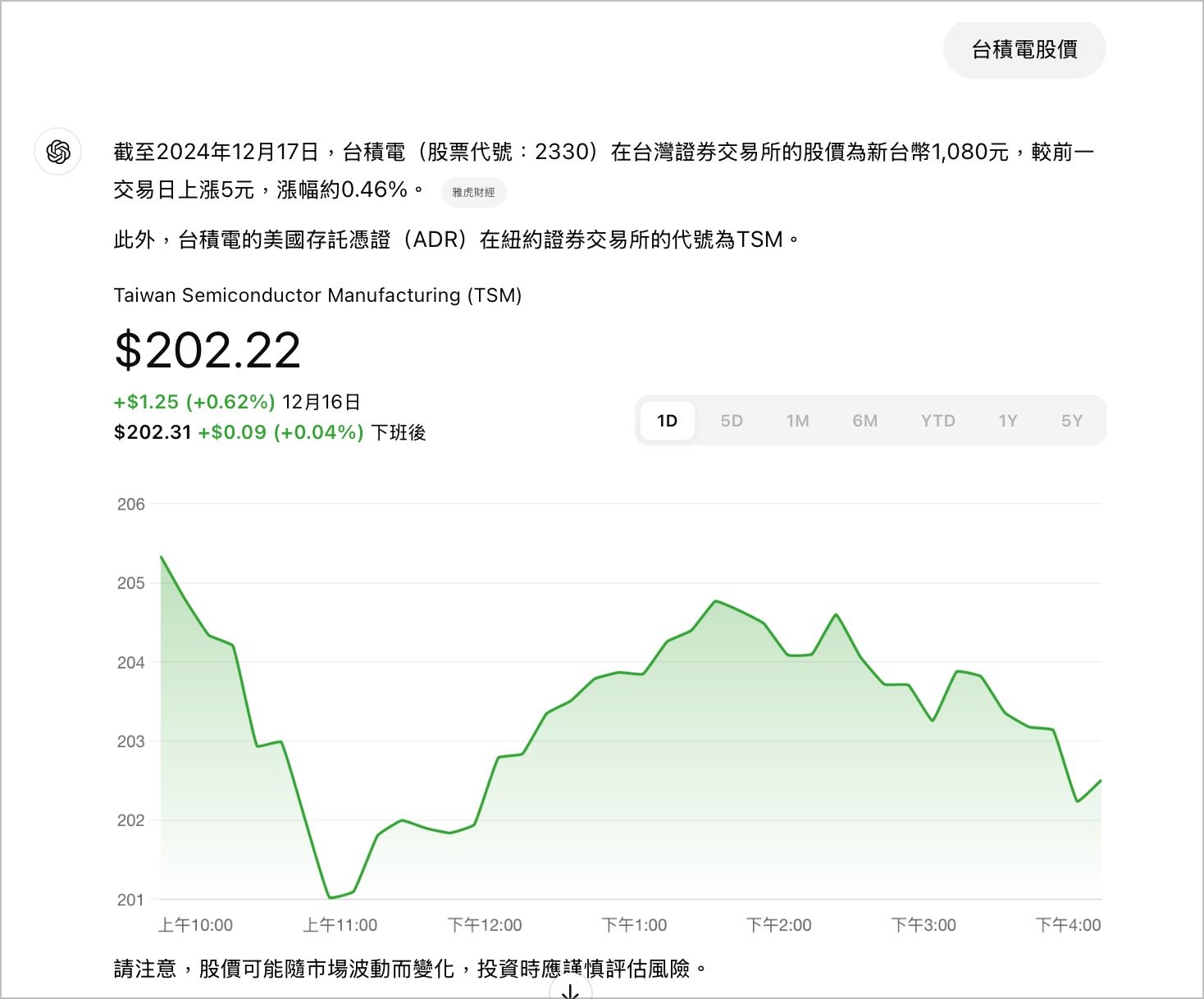Select the 1D chart range tab
This screenshot has height=999, width=1204.
click(667, 421)
